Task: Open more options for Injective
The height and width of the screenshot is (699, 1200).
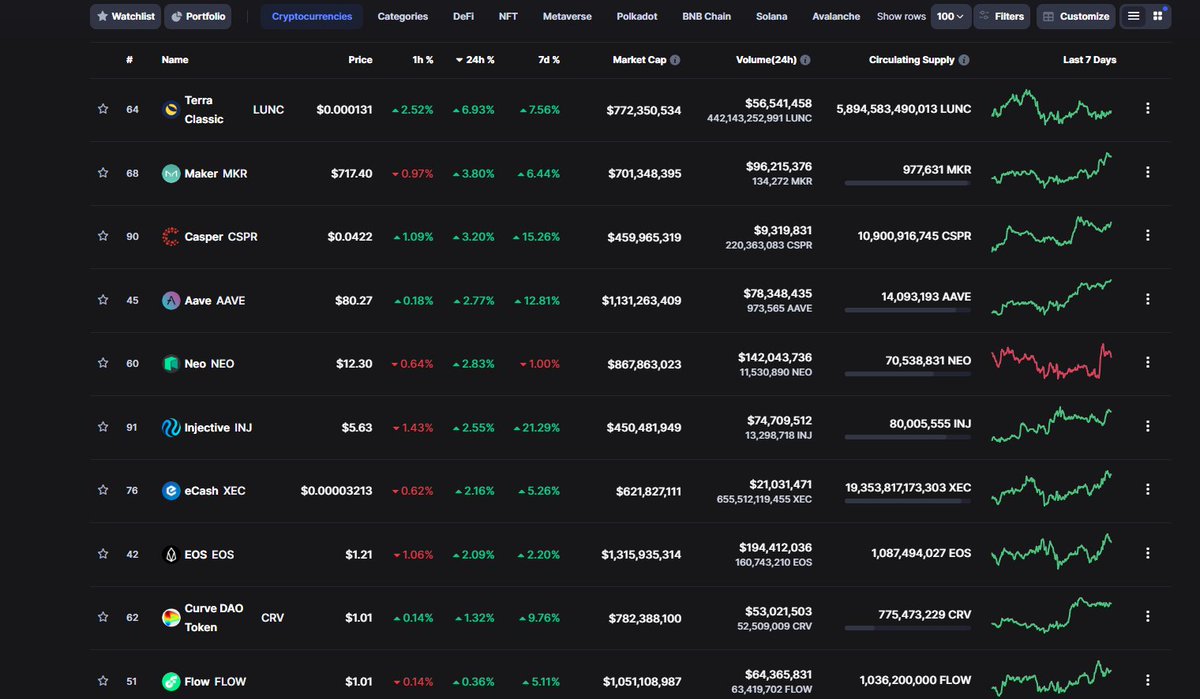Action: (x=1148, y=426)
